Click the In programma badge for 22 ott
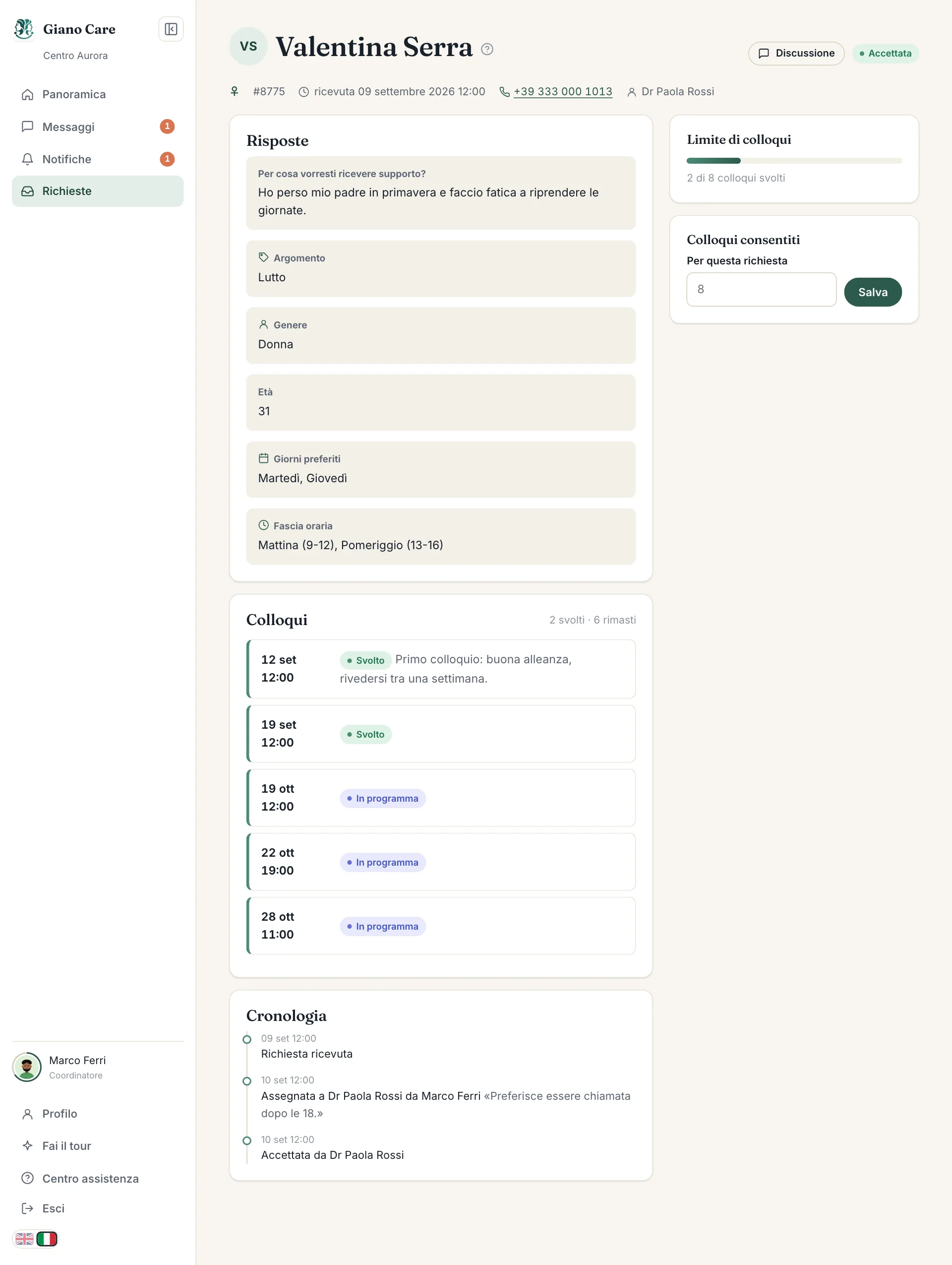This screenshot has height=1265, width=952. pyautogui.click(x=382, y=862)
